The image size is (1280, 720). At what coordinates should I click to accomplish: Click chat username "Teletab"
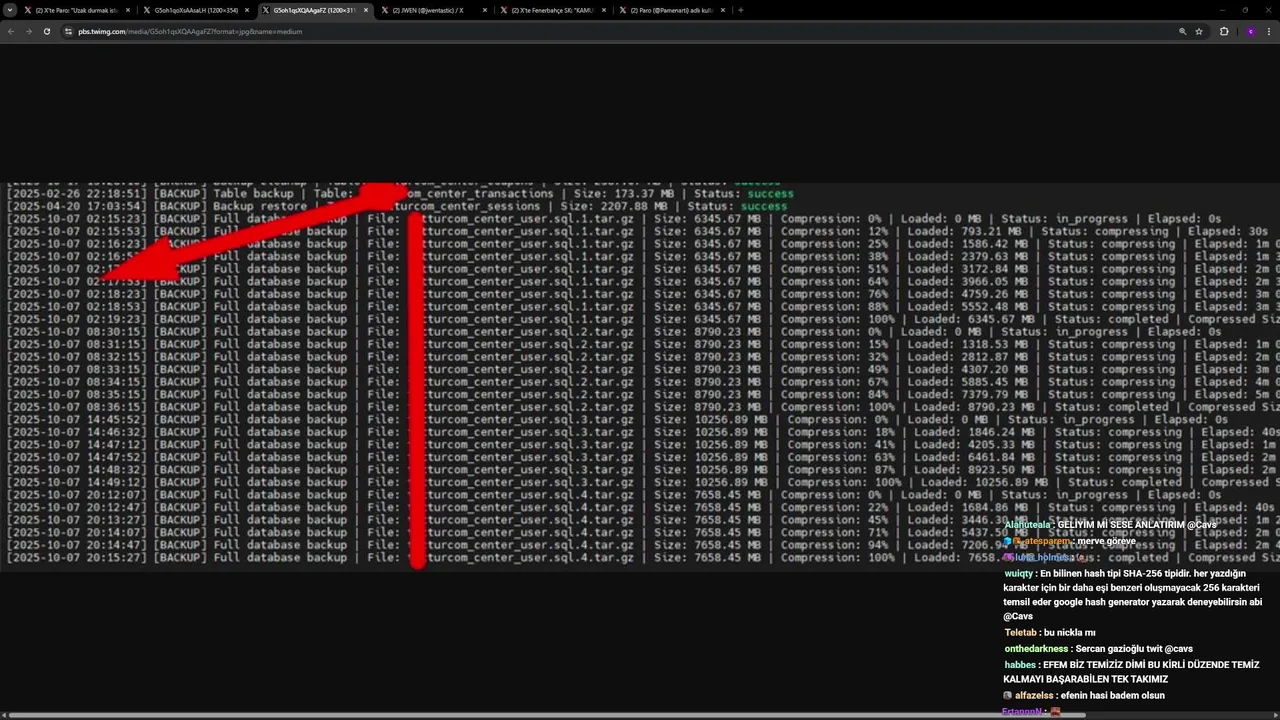click(1020, 633)
